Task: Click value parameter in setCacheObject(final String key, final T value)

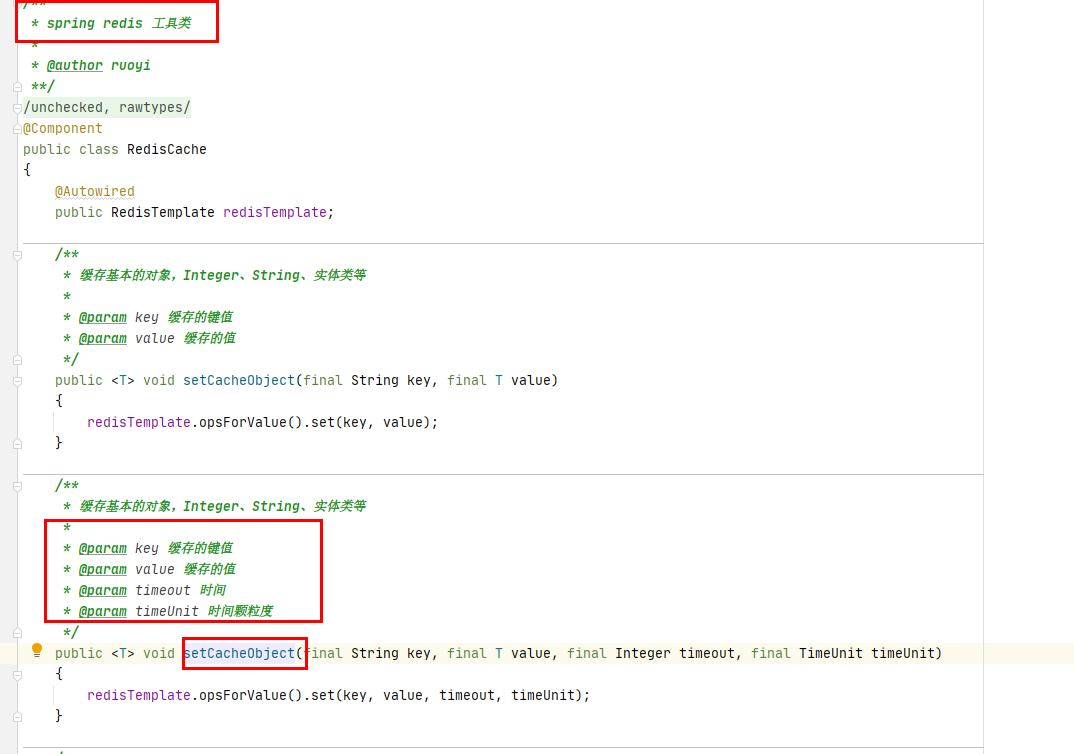Action: point(531,380)
